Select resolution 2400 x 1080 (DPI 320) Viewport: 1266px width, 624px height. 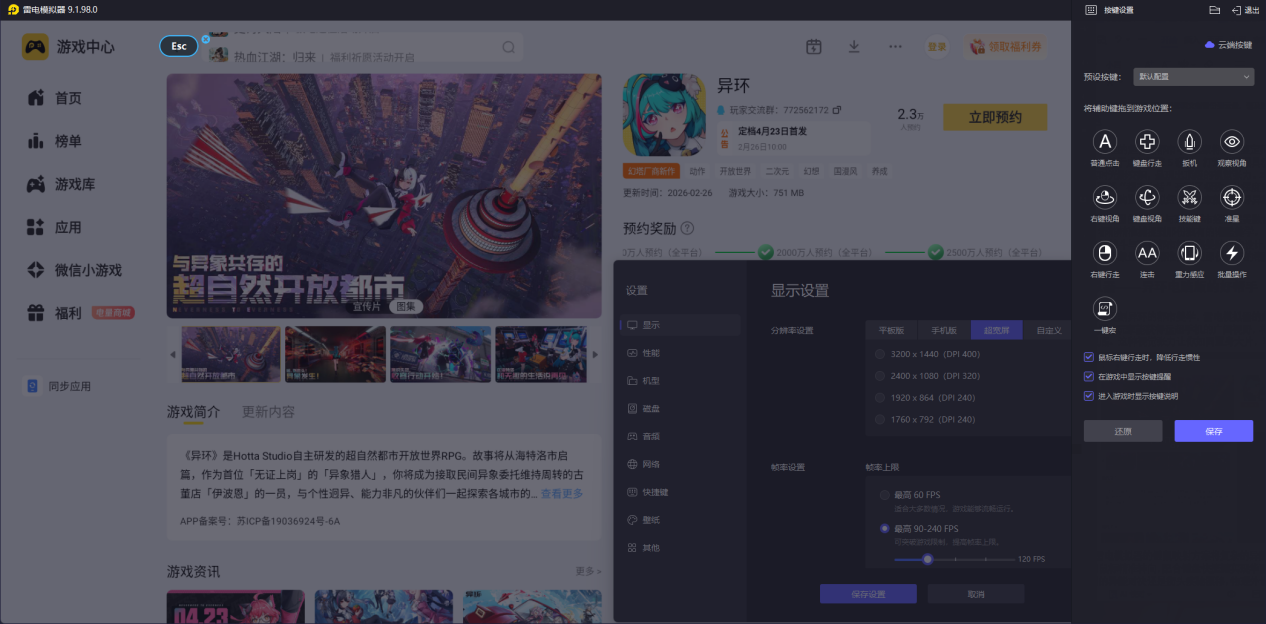tap(880, 376)
